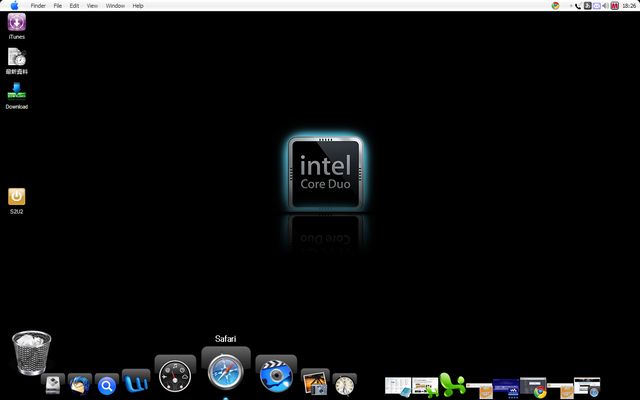Open the View menu
This screenshot has height=400, width=640.
tap(92, 6)
